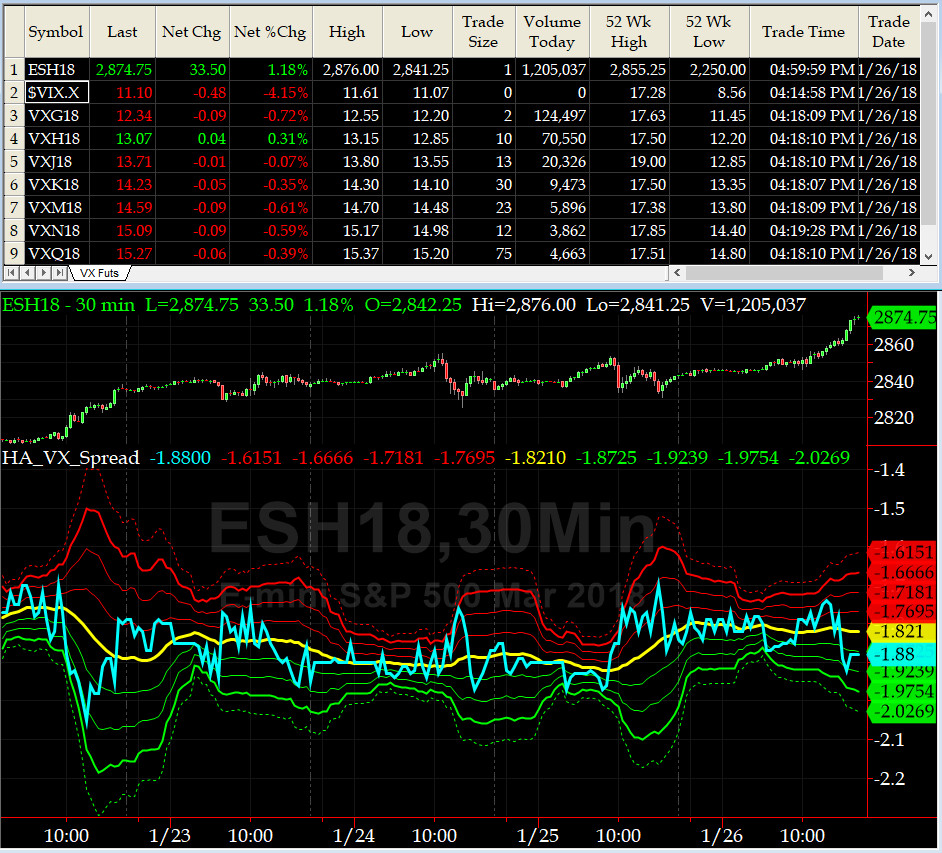Select row 9 by its row number
This screenshot has width=942, height=853.
[14, 253]
